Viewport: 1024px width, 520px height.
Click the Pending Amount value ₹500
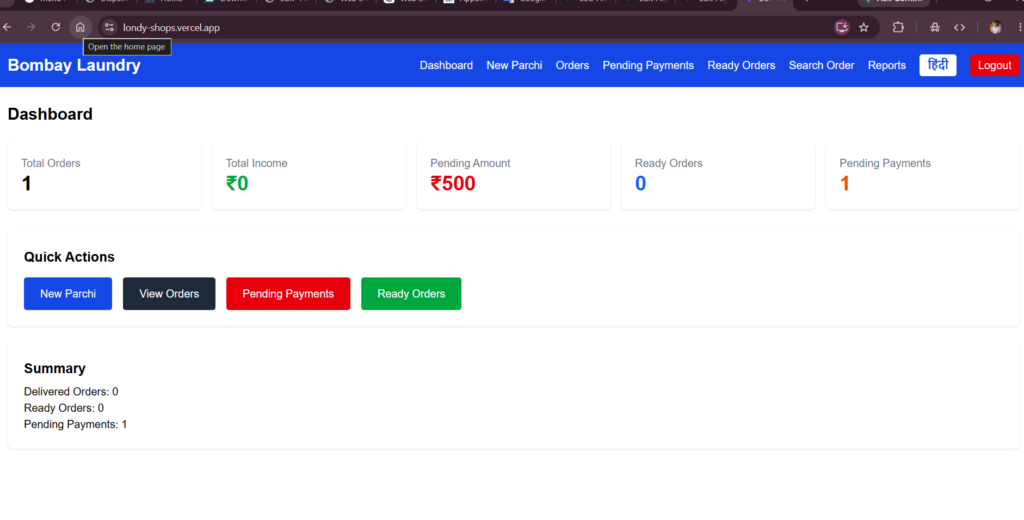point(453,184)
